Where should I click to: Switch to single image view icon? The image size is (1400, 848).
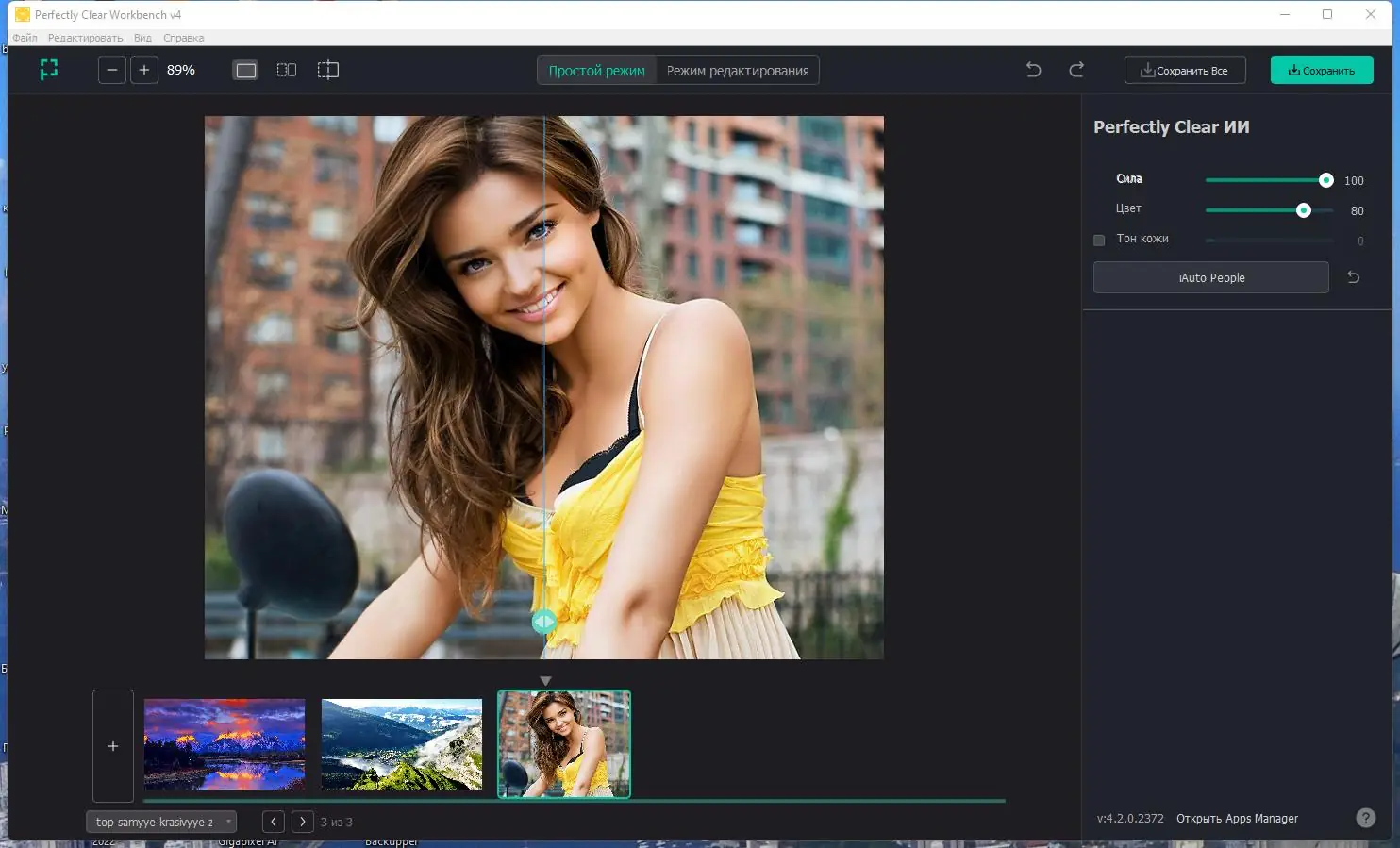[x=246, y=70]
